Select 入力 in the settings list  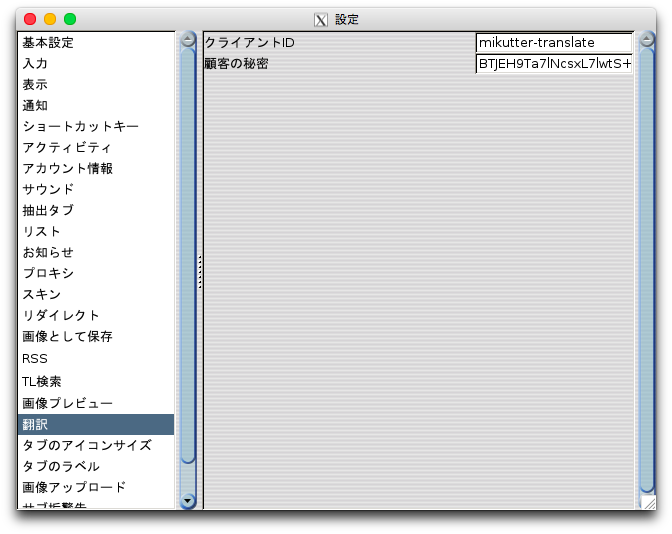96,63
